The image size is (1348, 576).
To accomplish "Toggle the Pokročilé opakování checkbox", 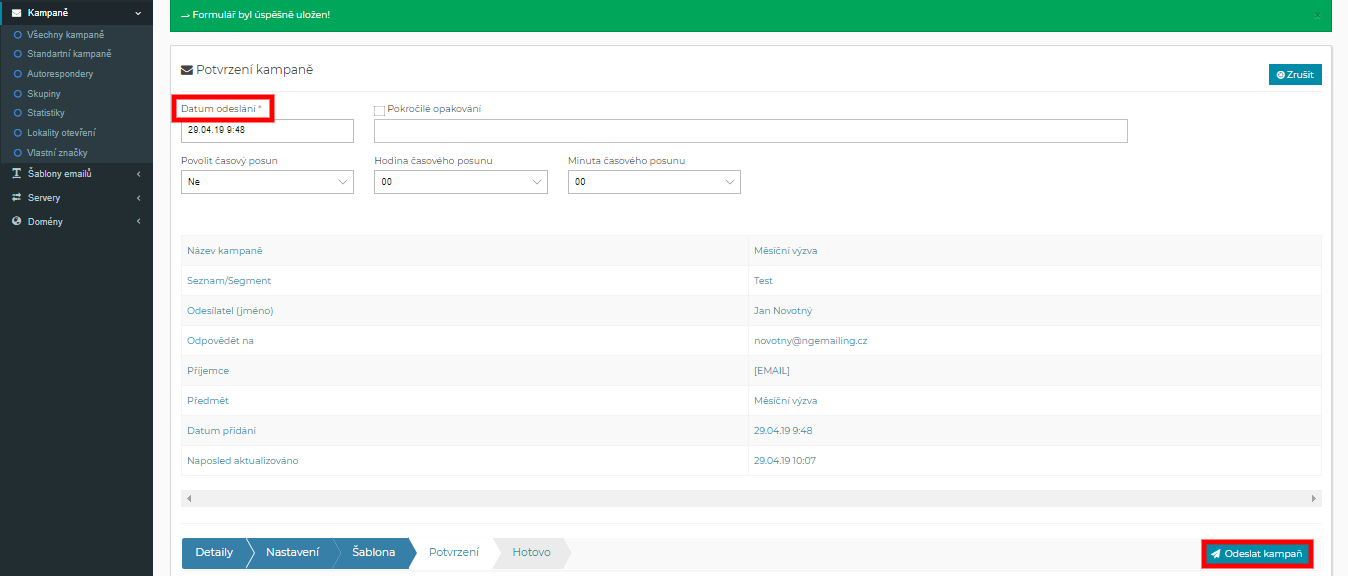I will pos(380,110).
